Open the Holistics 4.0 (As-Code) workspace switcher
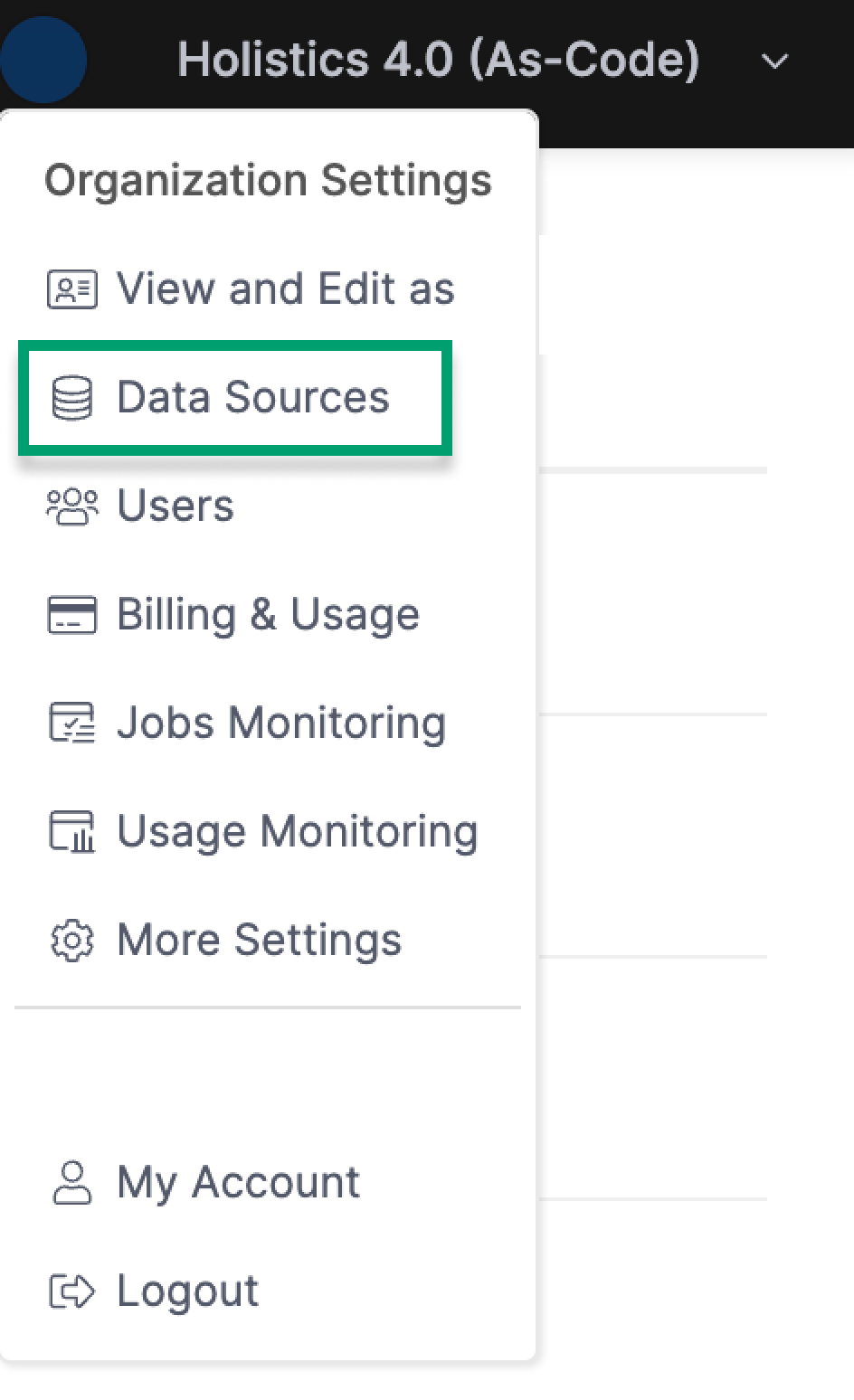This screenshot has height=1400, width=854. click(439, 60)
